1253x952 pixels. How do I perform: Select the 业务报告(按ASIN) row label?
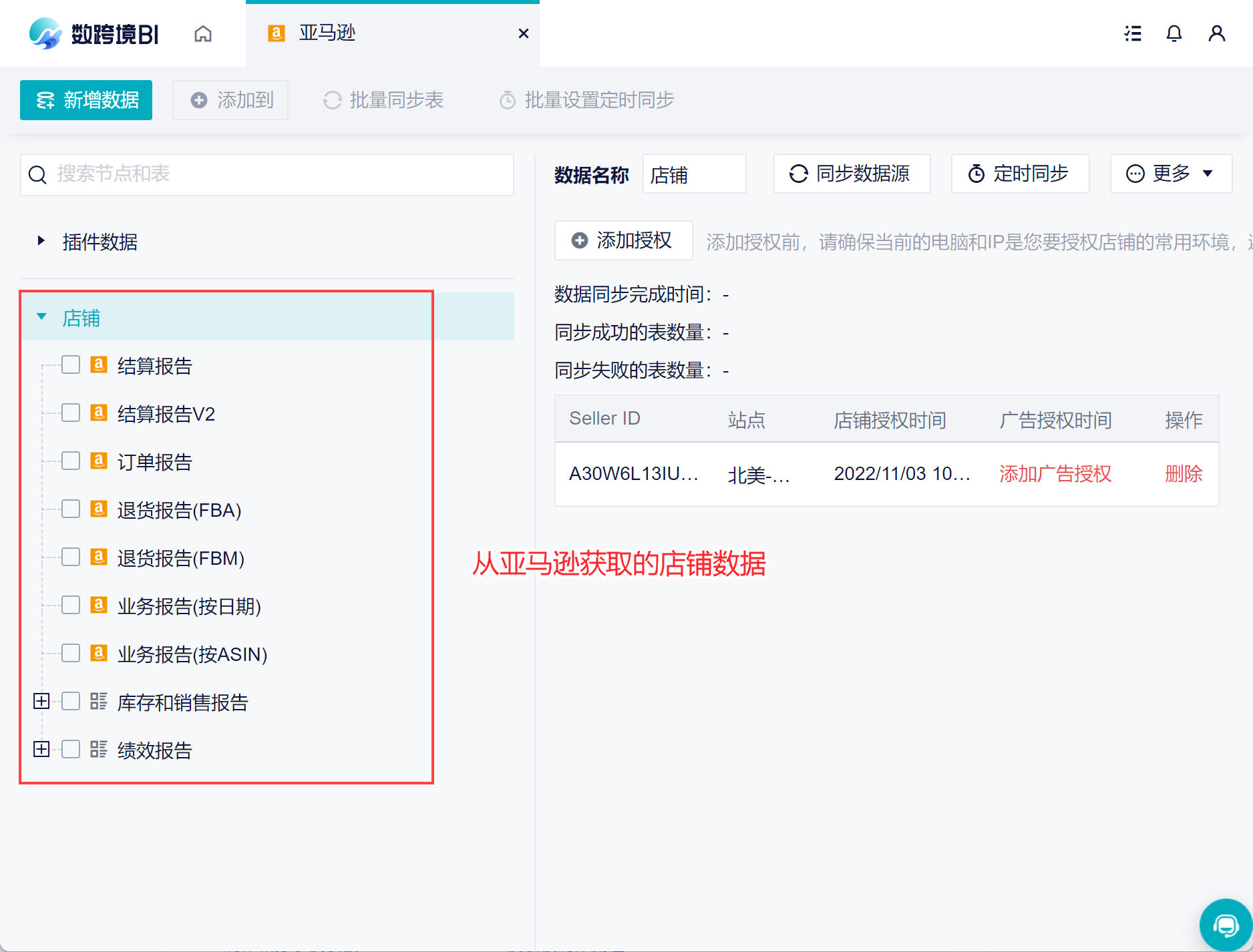192,654
